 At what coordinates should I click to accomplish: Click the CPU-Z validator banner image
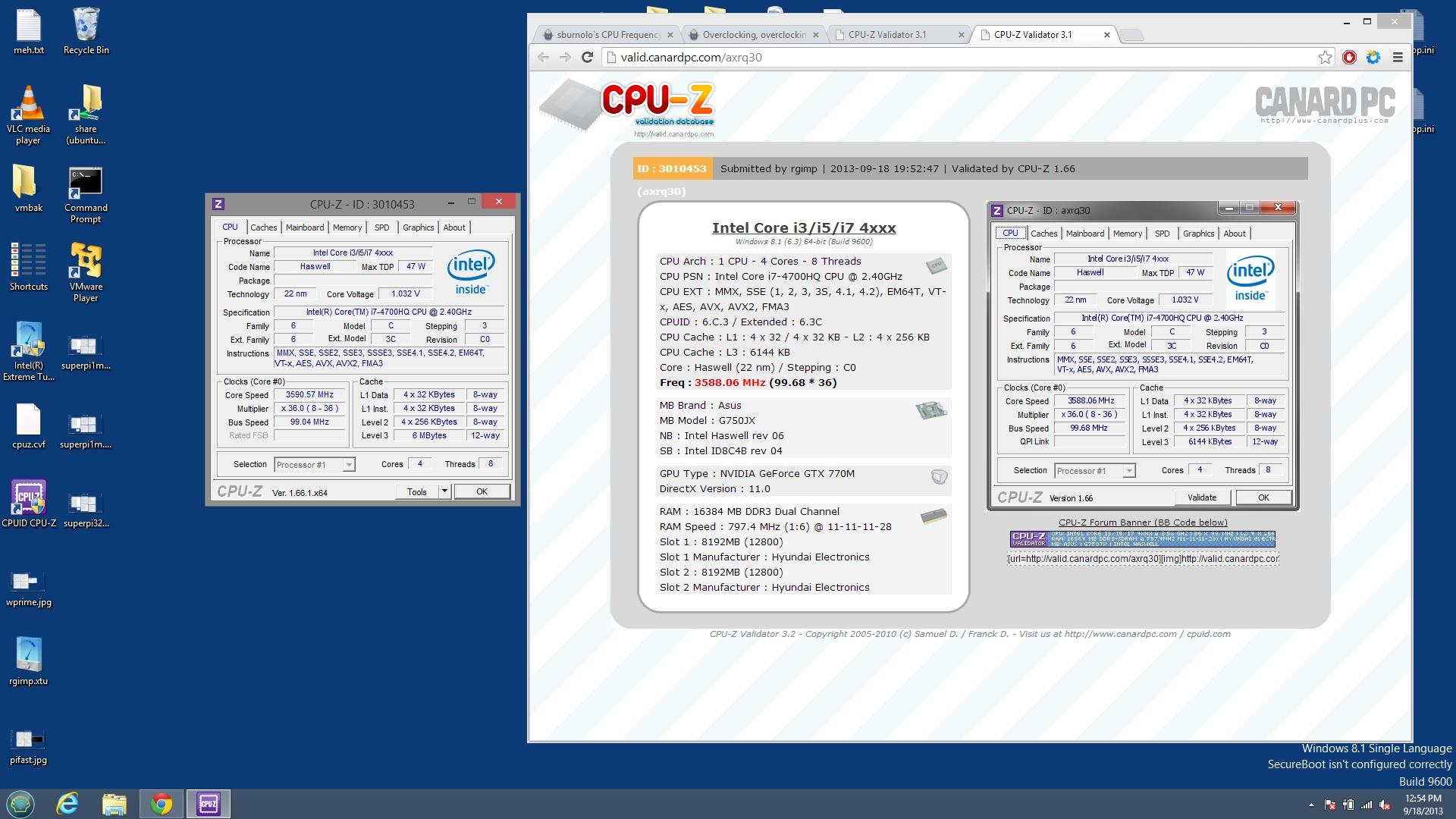coord(1143,539)
